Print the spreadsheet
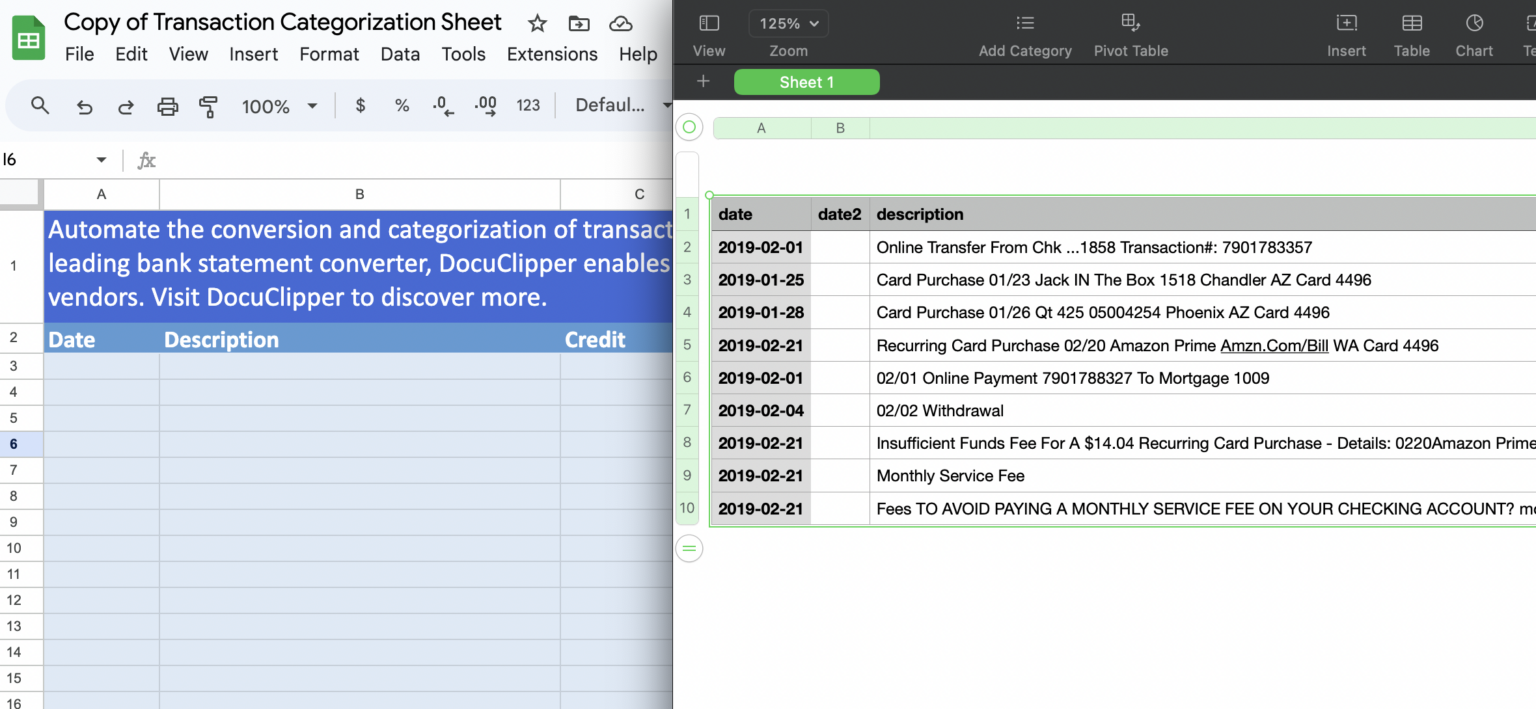Viewport: 1536px width, 709px height. tap(167, 105)
